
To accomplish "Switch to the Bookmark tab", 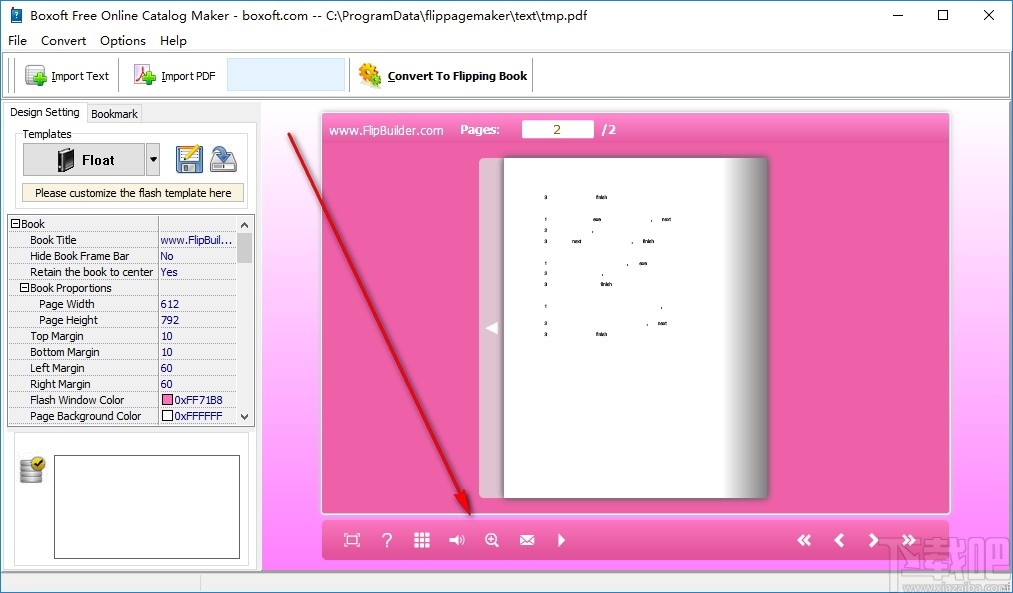I will [x=113, y=113].
